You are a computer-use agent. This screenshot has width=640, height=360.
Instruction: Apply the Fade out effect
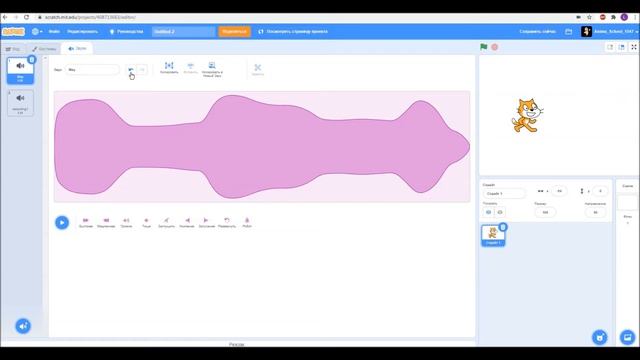(x=207, y=222)
